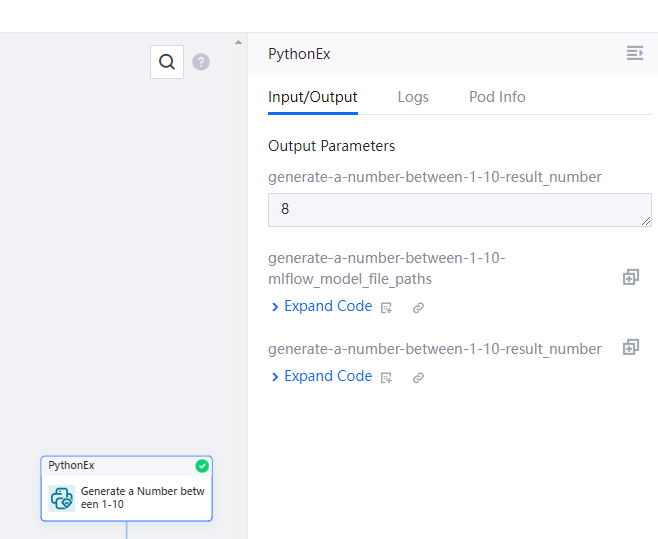The image size is (658, 539).
Task: Open the question mark help icon
Action: tap(201, 62)
